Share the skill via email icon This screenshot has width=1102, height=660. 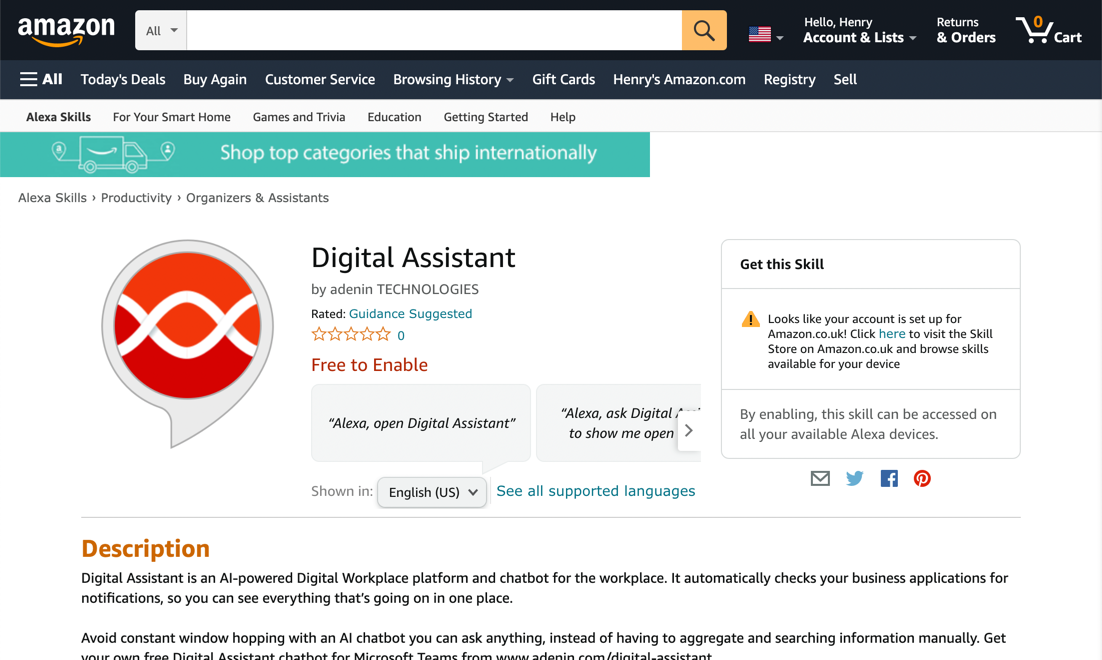(x=820, y=479)
